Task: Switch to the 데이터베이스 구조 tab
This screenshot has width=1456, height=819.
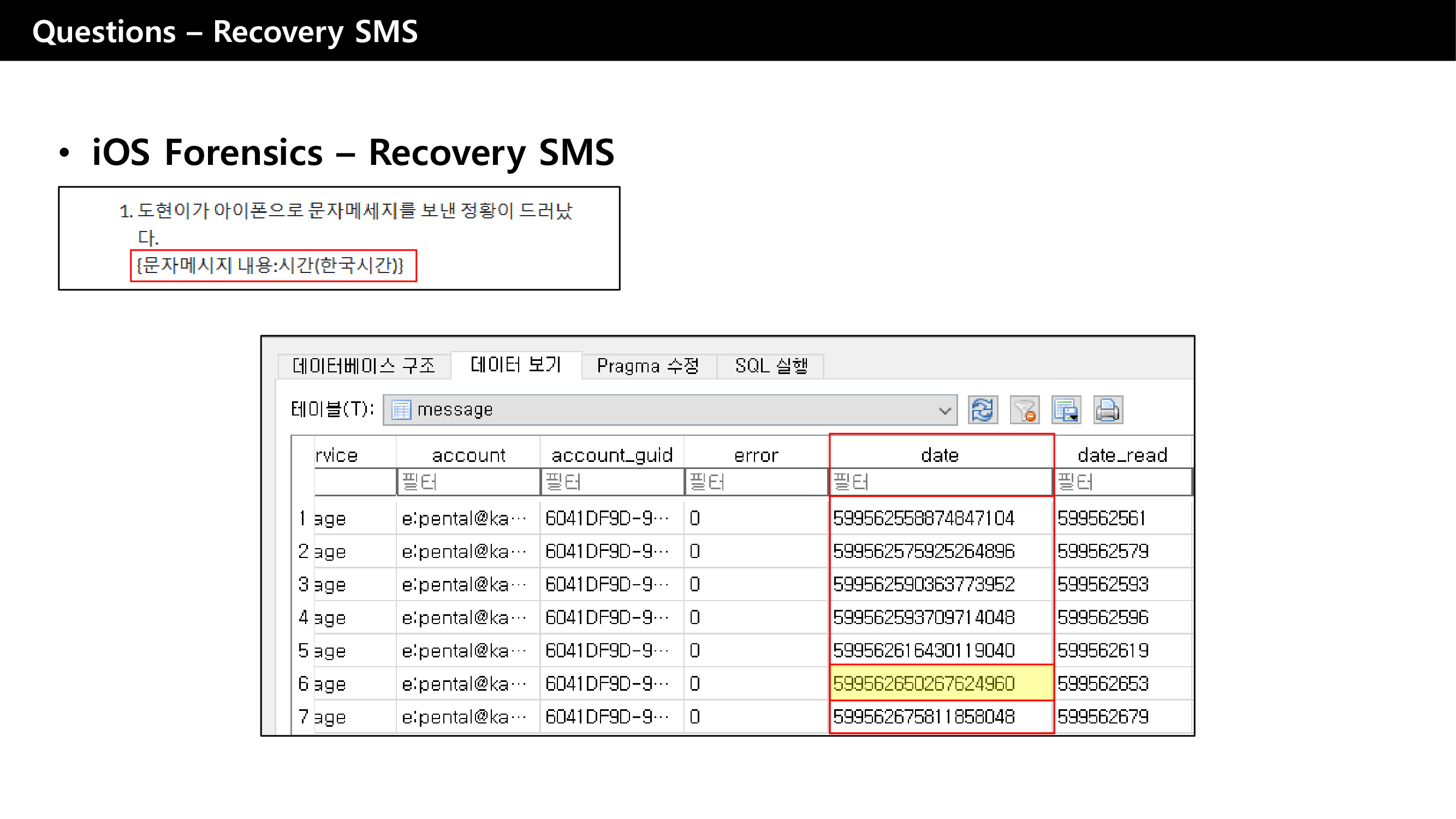Action: [364, 366]
